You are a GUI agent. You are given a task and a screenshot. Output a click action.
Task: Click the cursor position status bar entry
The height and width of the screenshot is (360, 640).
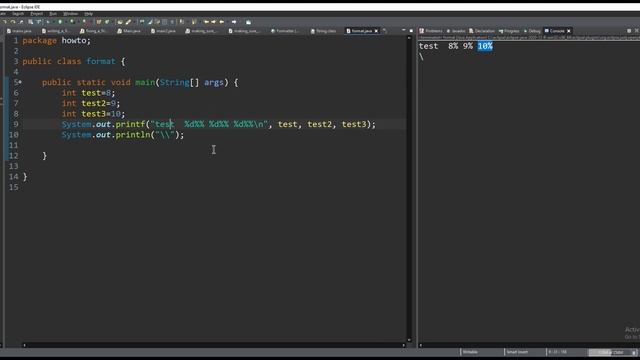(x=557, y=352)
